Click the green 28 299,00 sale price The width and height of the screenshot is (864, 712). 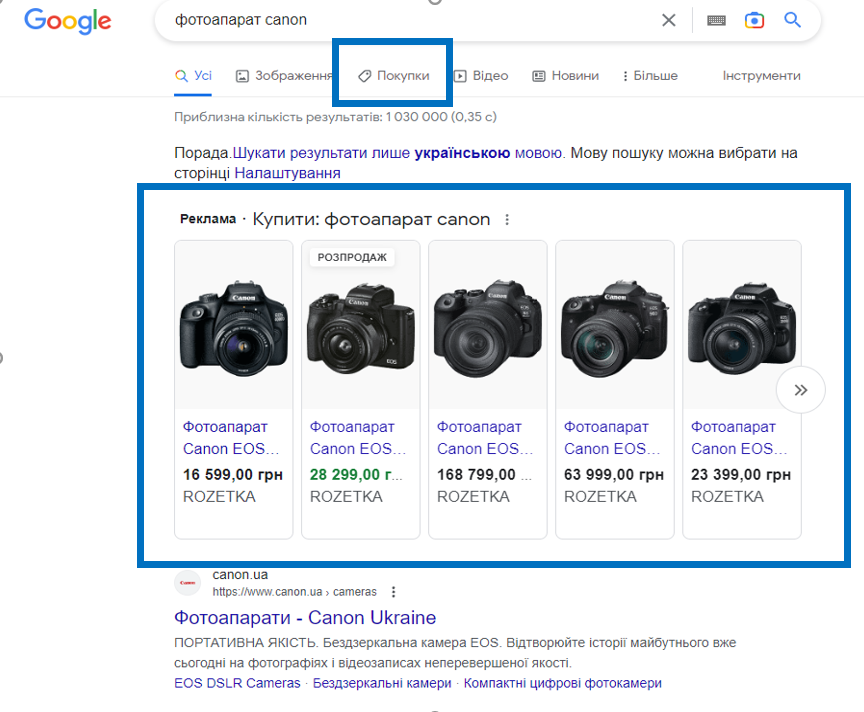[x=356, y=474]
